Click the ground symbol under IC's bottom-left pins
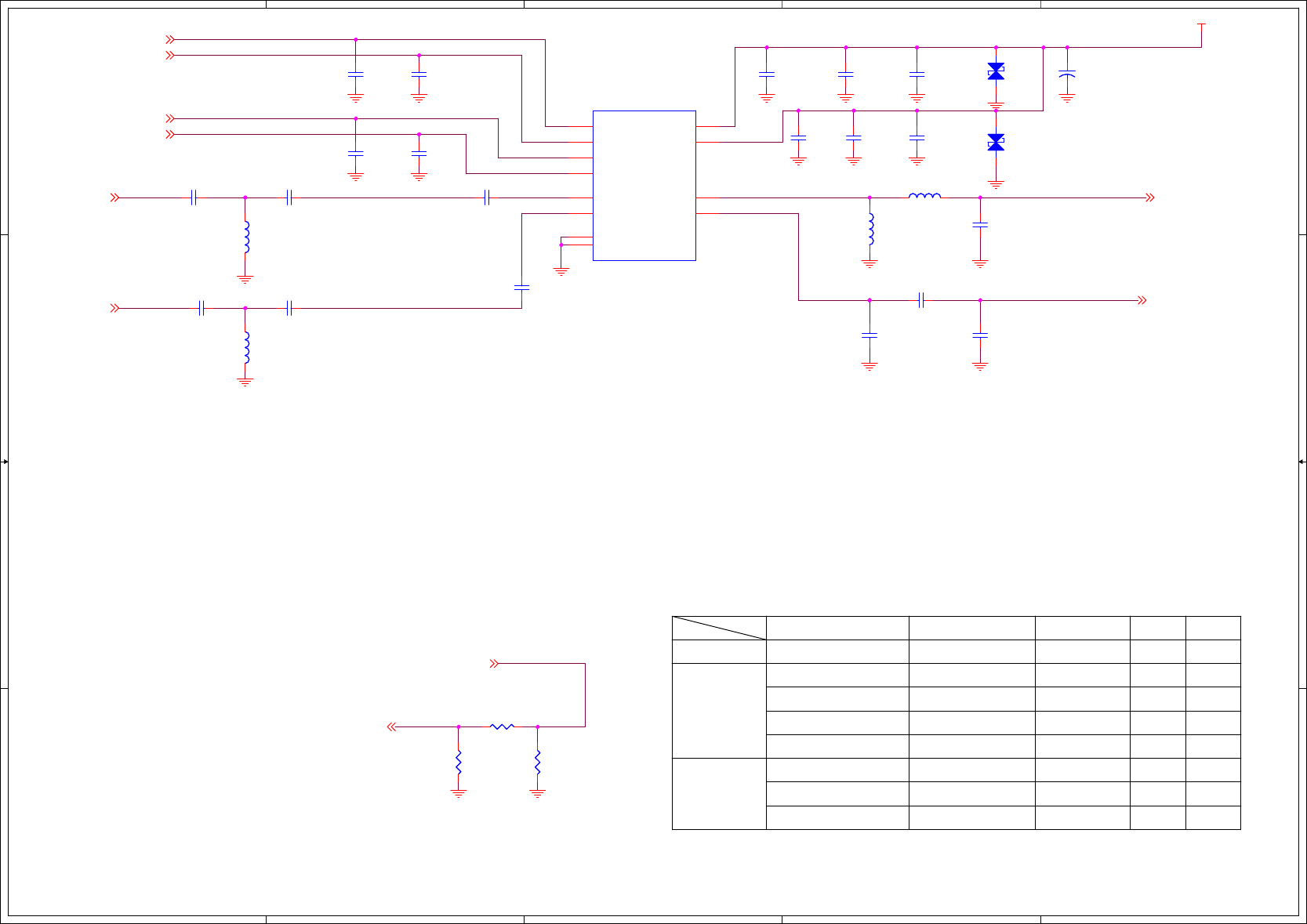 561,271
